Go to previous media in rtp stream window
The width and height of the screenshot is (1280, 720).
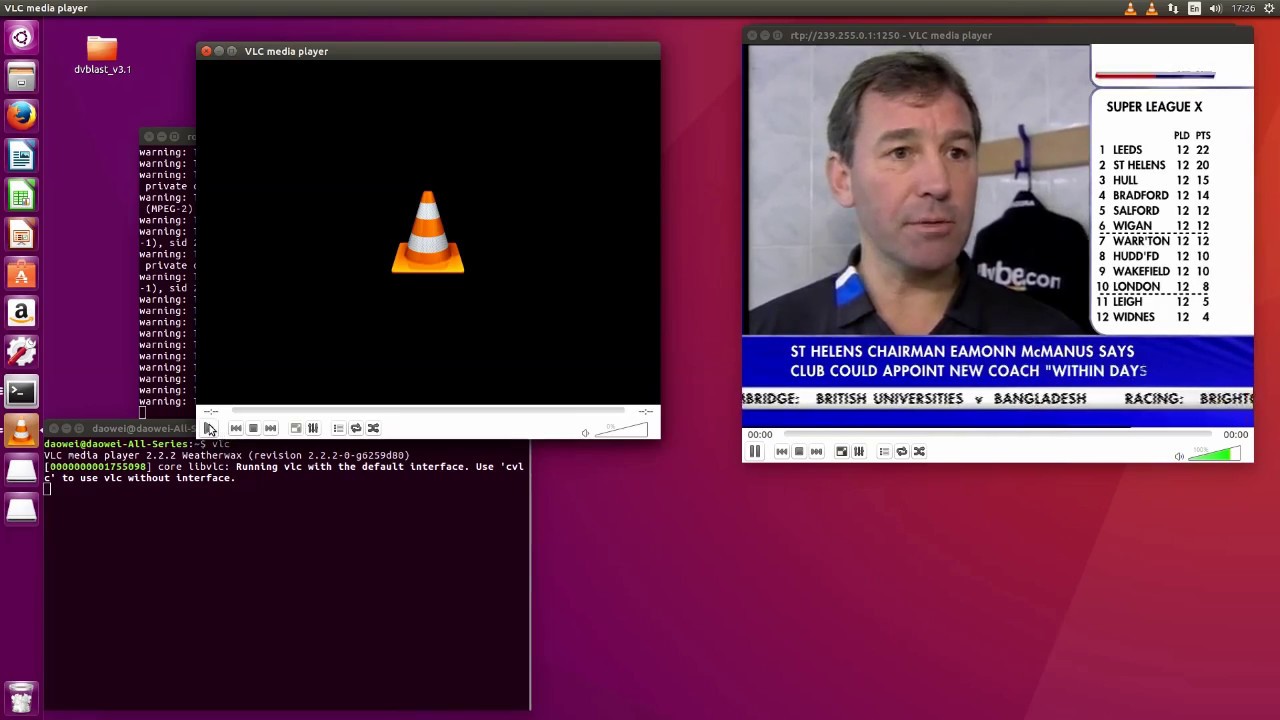(x=782, y=451)
